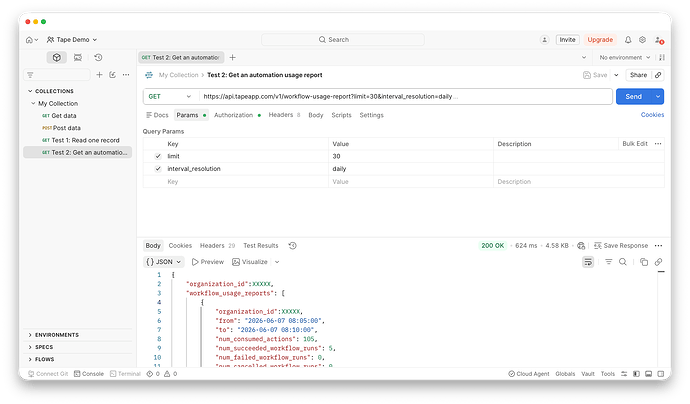Open the No environment selector
This screenshot has width=690, height=404.
(x=624, y=57)
